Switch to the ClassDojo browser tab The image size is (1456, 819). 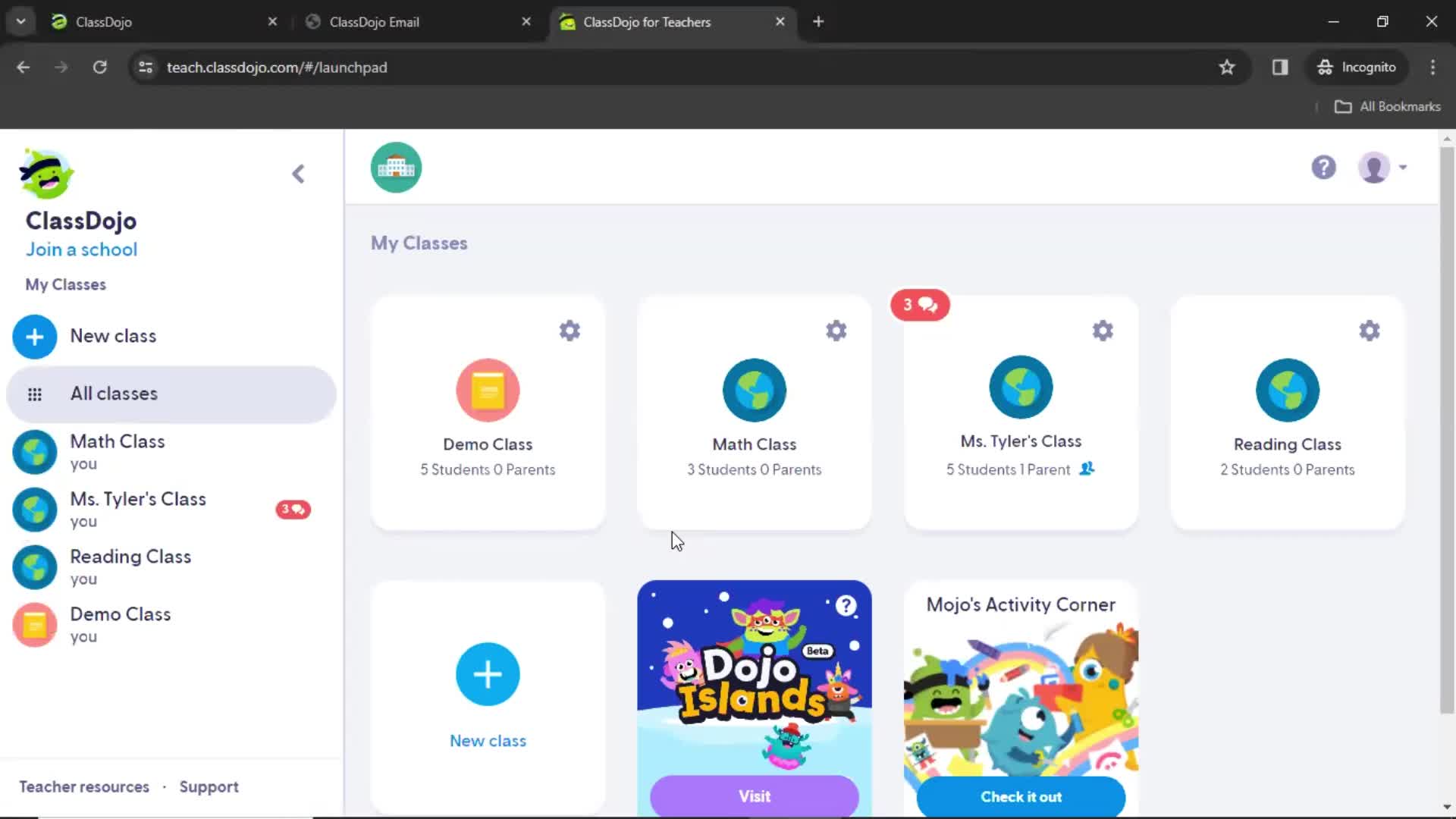163,22
